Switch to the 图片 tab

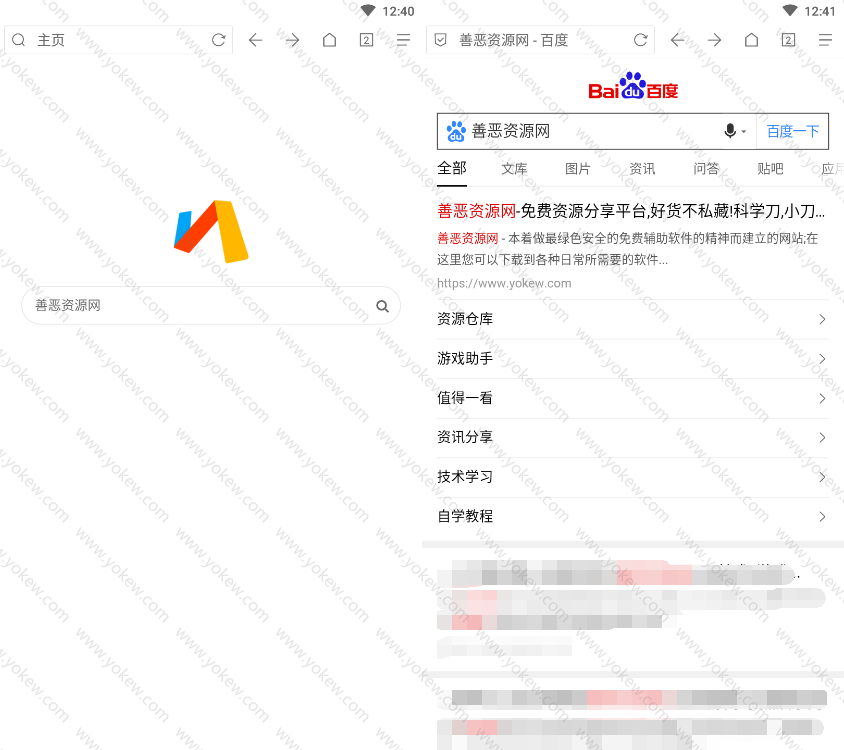578,169
